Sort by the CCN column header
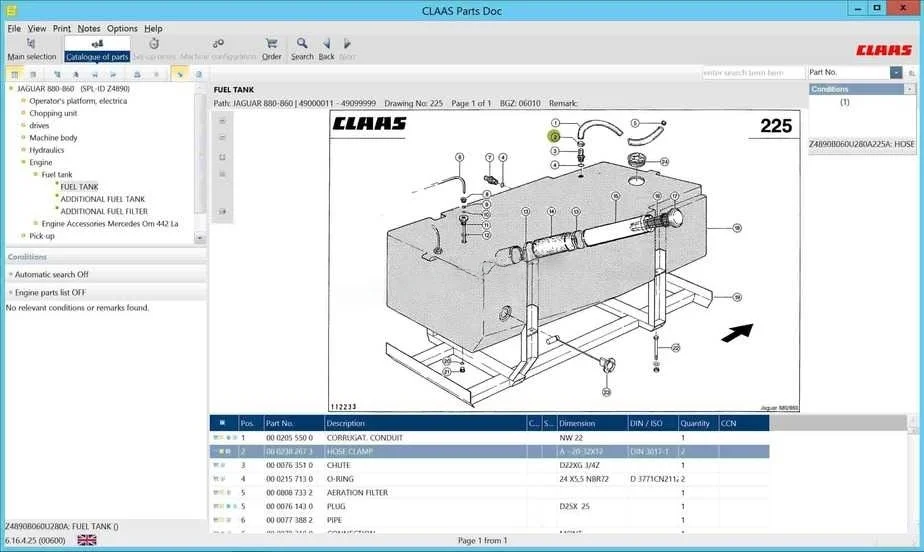This screenshot has height=552, width=924. pyautogui.click(x=744, y=423)
